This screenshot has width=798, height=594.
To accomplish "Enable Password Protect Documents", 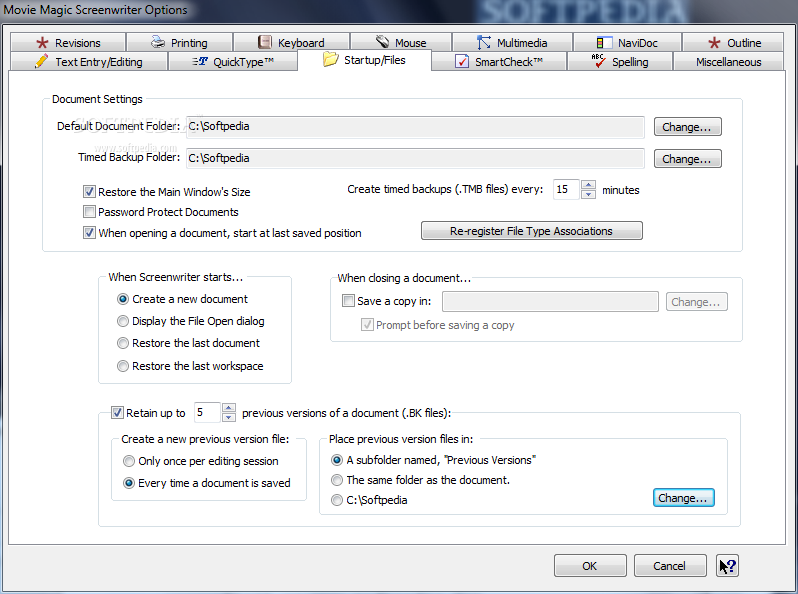I will click(x=89, y=211).
